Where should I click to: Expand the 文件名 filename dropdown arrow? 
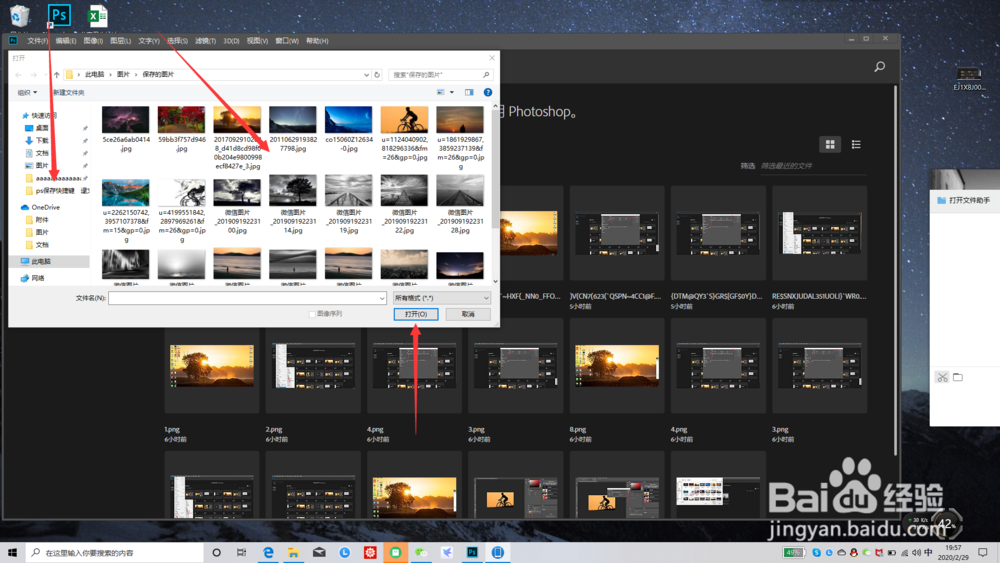pos(381,298)
